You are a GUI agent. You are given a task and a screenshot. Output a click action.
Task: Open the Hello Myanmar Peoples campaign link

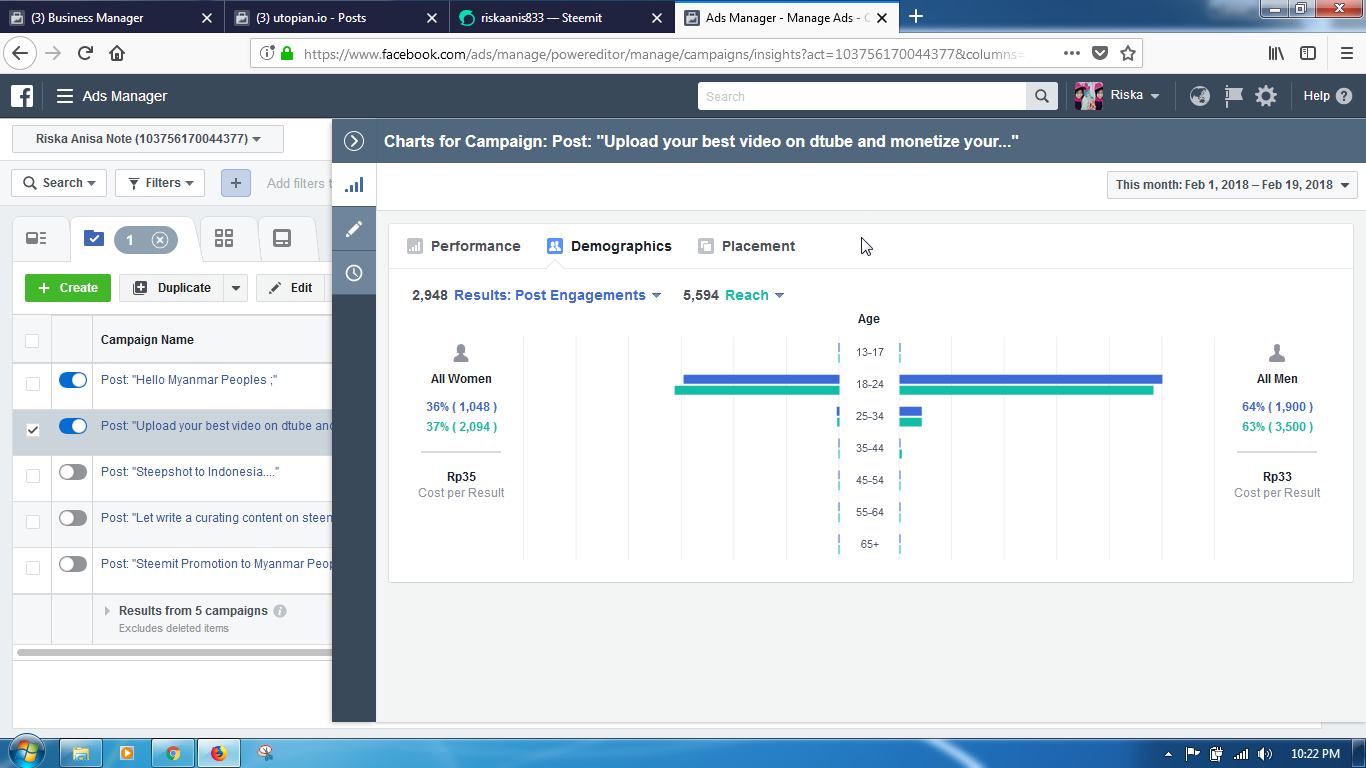(x=189, y=380)
